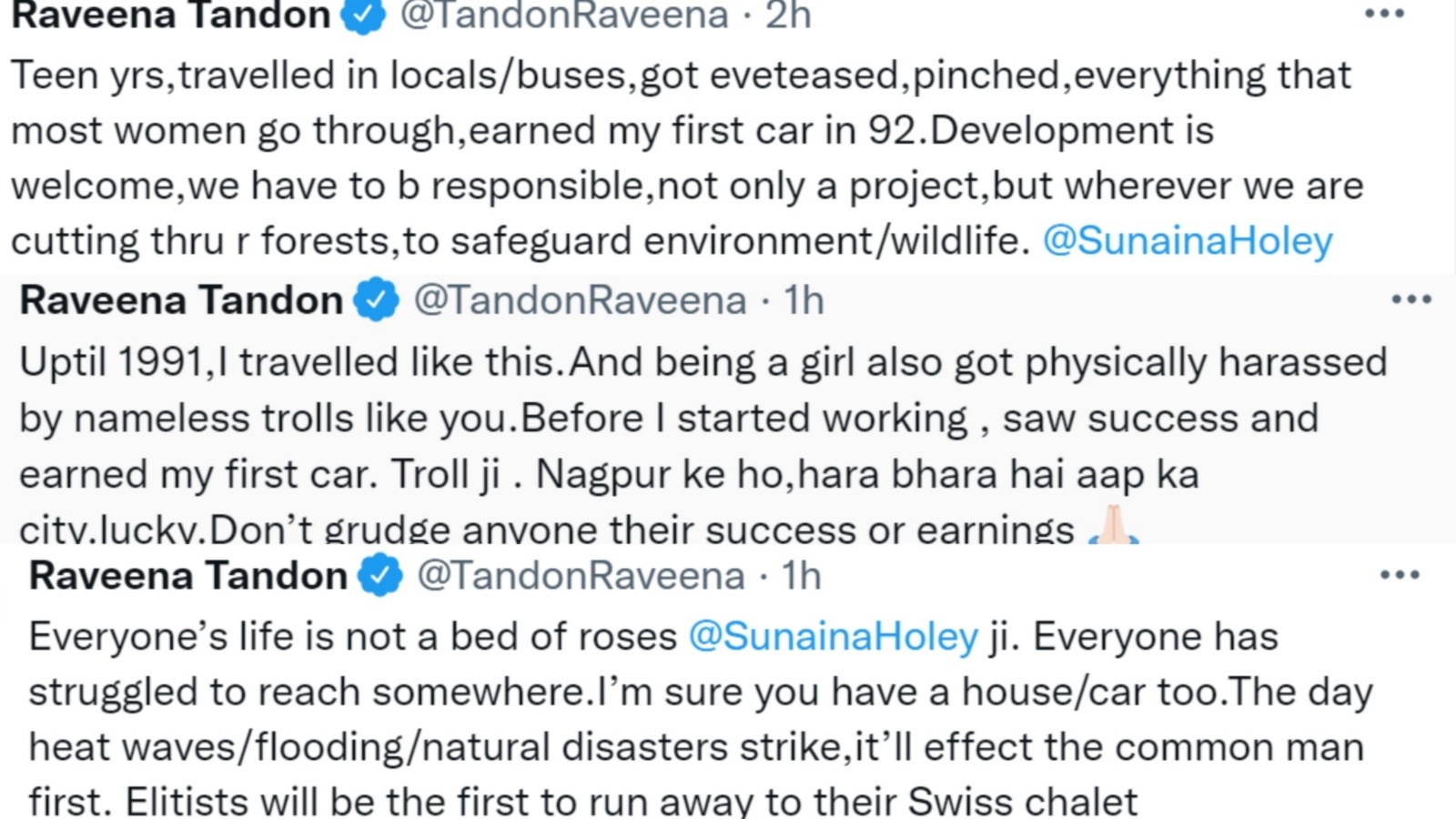
Task: Click verified badge on the 'Uptil 1991' tweet
Action: (x=377, y=300)
